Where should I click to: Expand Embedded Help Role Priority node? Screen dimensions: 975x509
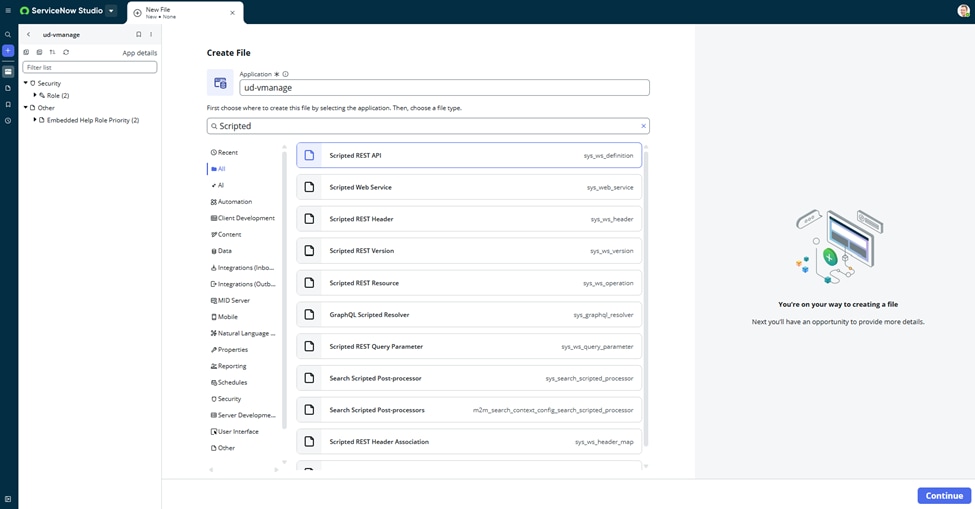tap(35, 120)
